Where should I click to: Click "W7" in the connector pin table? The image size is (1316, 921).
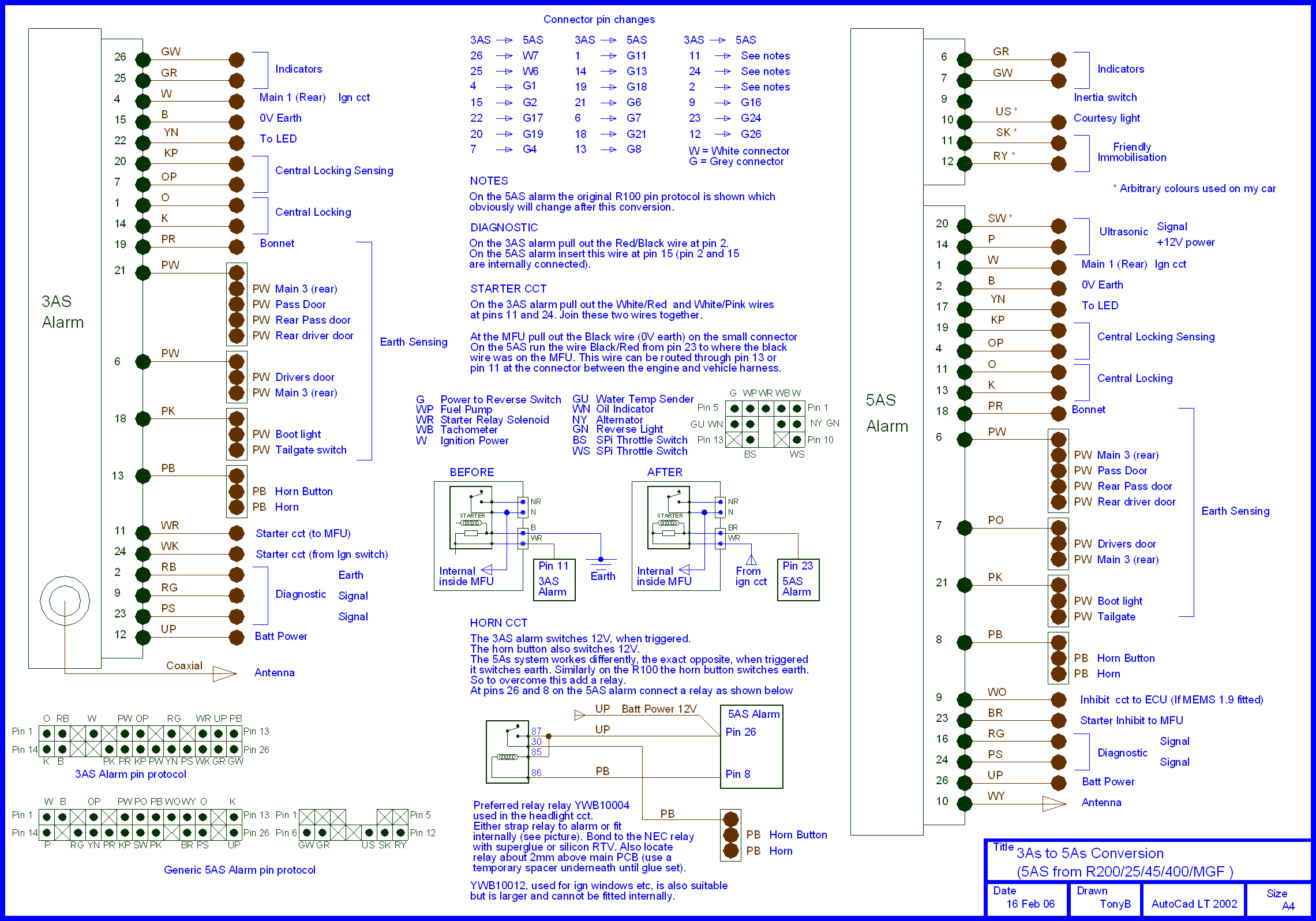tap(530, 56)
